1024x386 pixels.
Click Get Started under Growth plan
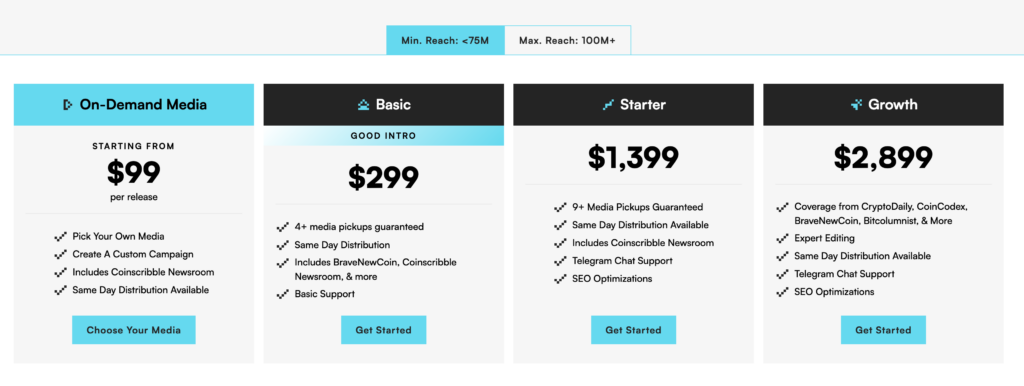(x=883, y=330)
